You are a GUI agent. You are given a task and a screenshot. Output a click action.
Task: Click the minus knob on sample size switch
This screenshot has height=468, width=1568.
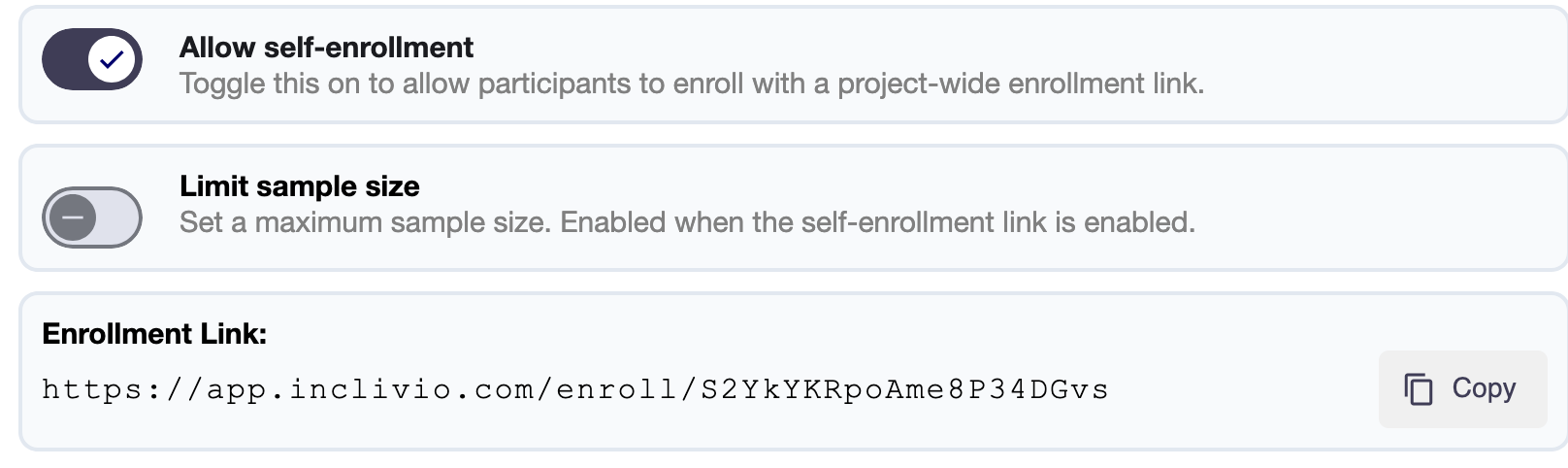(73, 217)
